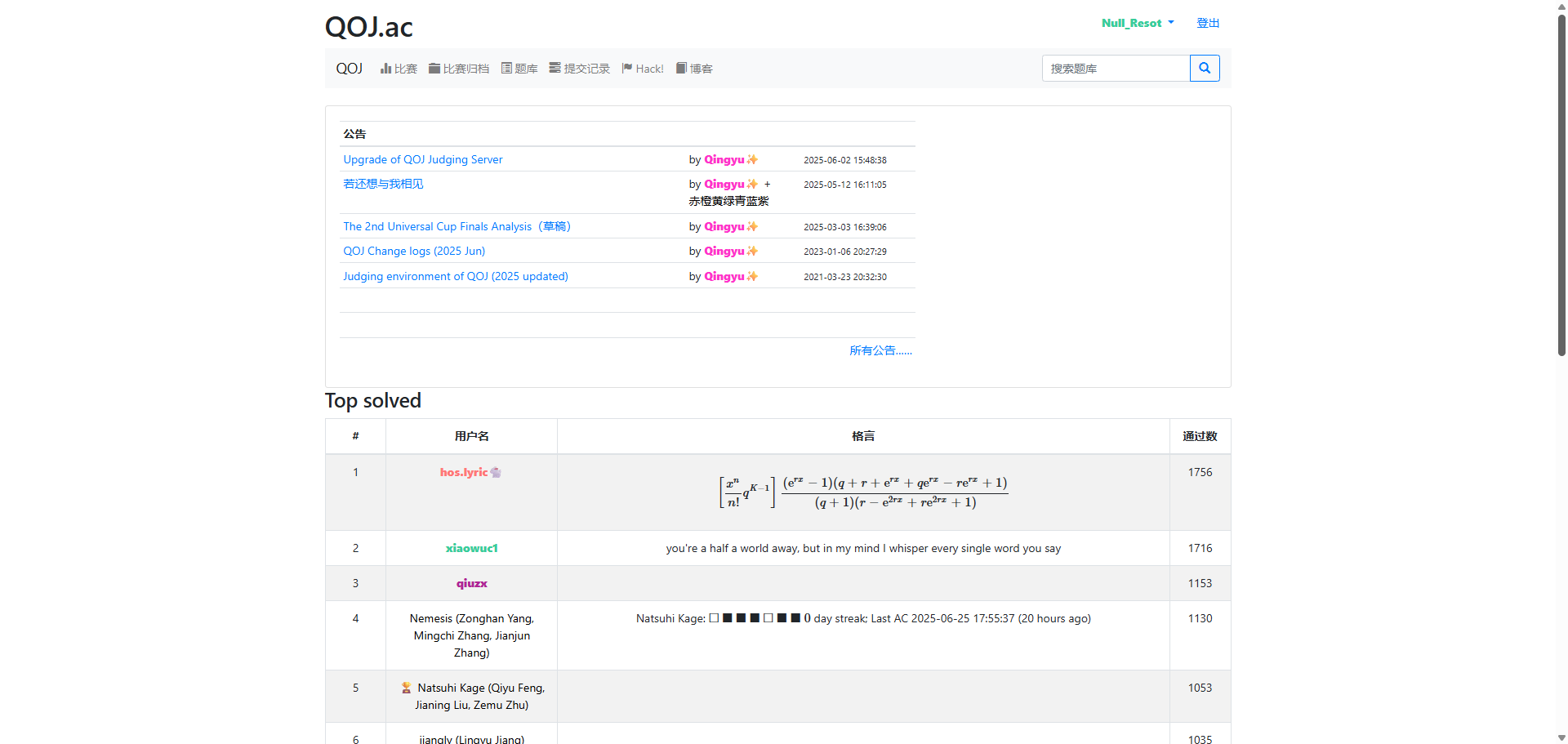
Task: Click the date 2021-03-23 20:32:30
Action: pyautogui.click(x=845, y=277)
